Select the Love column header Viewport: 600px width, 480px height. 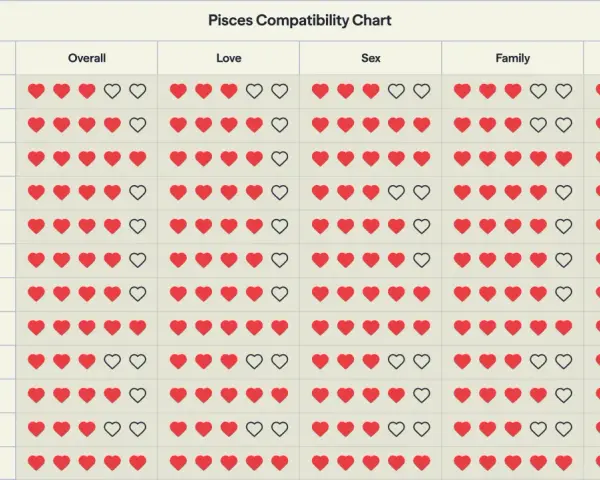click(229, 58)
